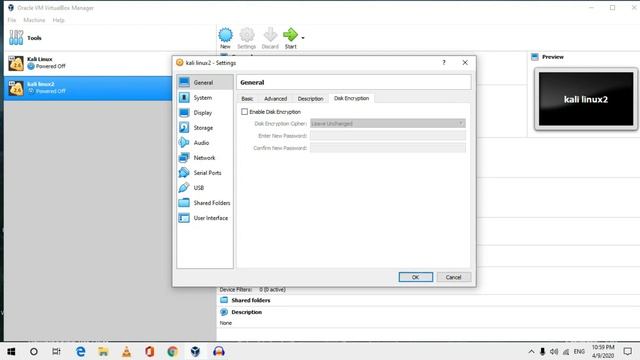640x360 pixels.
Task: Select the Kali Linux VM icon
Action: tap(16, 63)
